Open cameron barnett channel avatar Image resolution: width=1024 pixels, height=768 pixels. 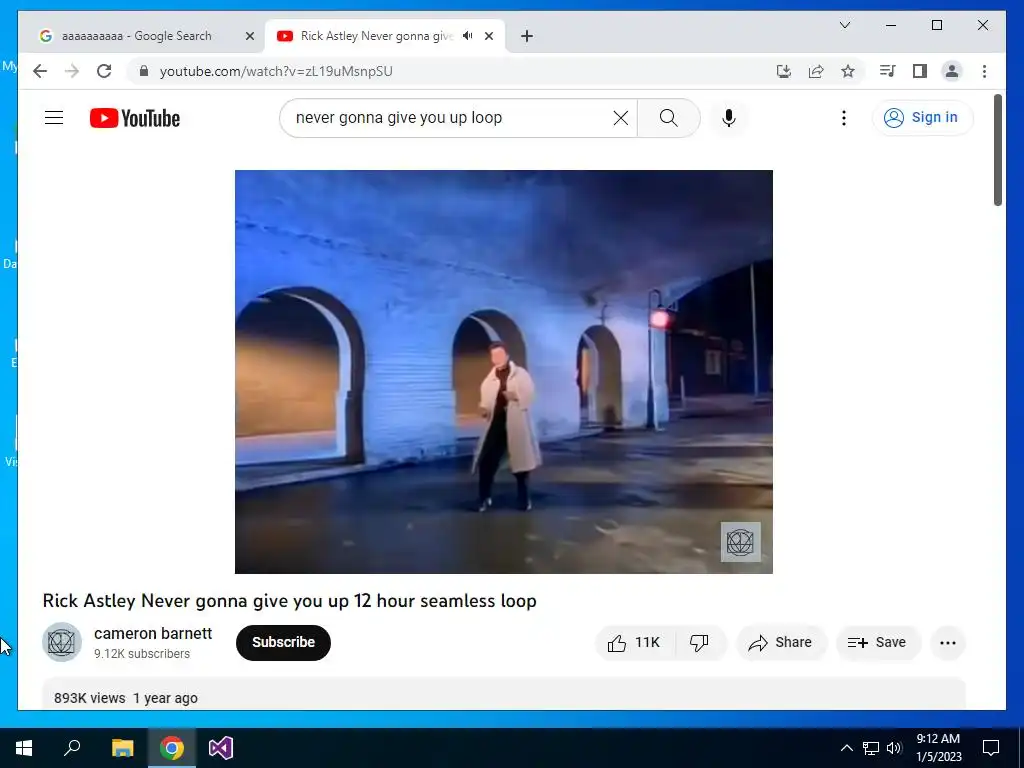click(x=62, y=642)
